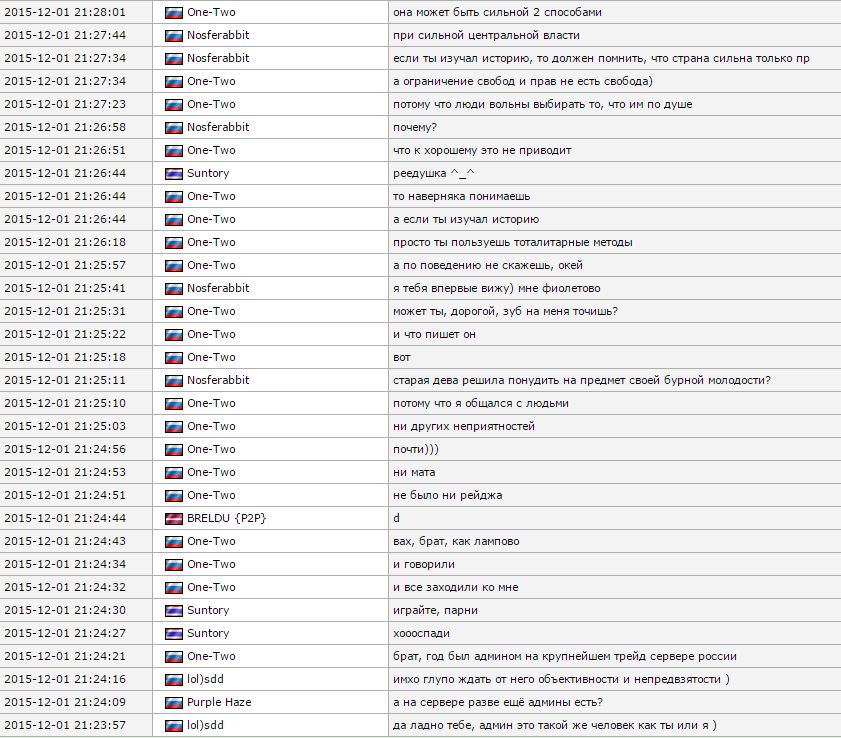Select the message "реедушка ^_^"

[431, 173]
